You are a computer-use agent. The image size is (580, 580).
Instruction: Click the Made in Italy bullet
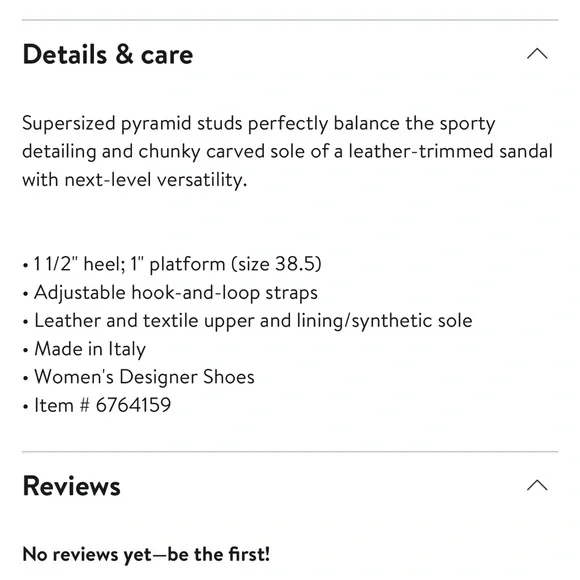pyautogui.click(x=84, y=349)
